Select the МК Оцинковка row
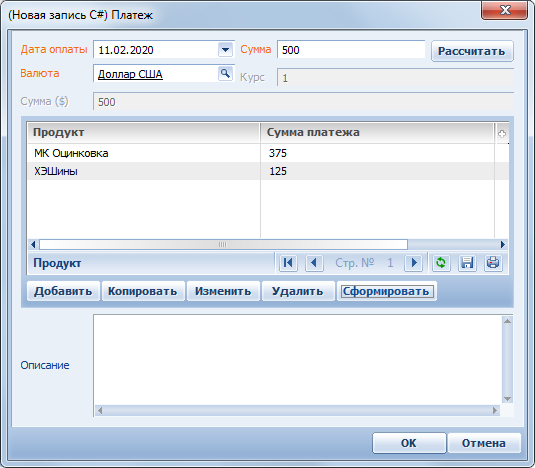 pos(268,153)
